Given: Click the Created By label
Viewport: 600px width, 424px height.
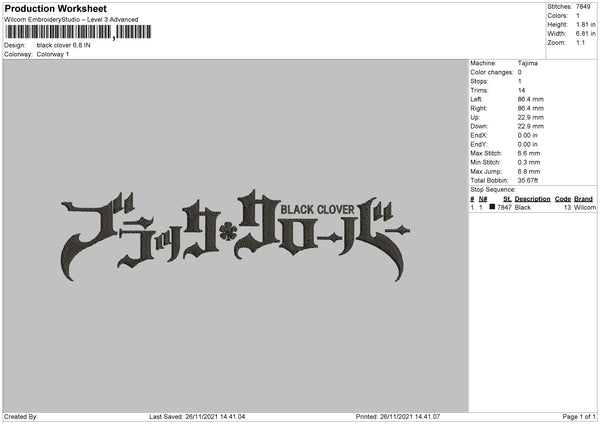Looking at the screenshot, I should [x=21, y=417].
